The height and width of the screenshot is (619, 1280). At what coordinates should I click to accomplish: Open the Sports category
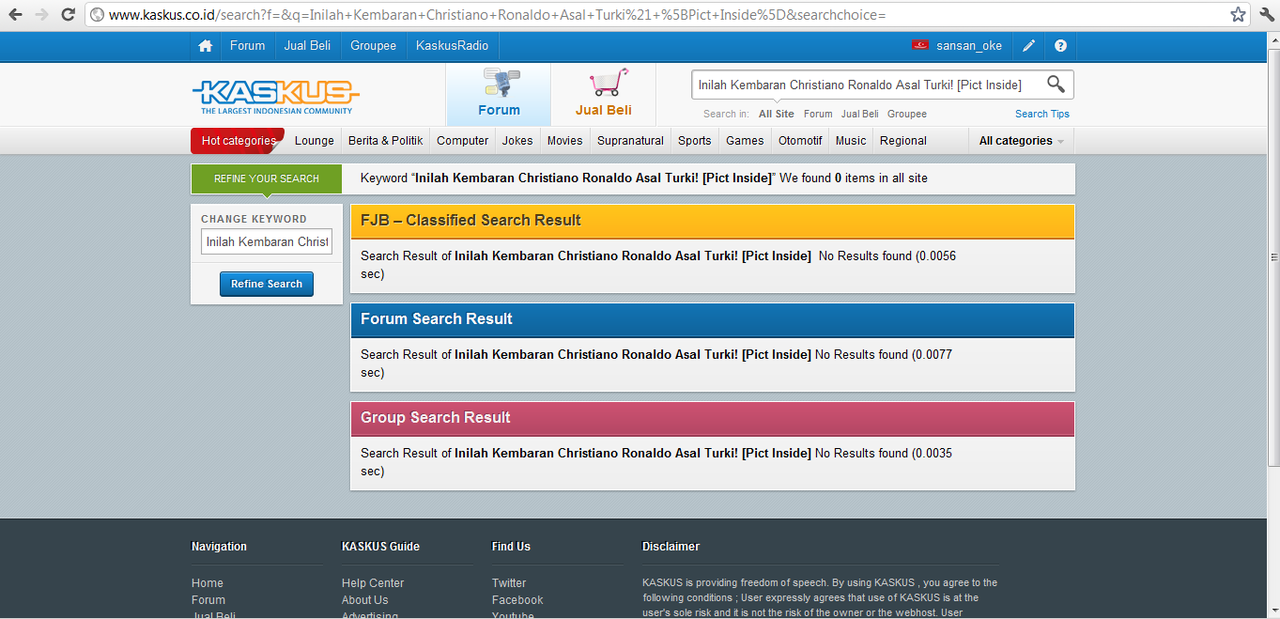(x=694, y=141)
